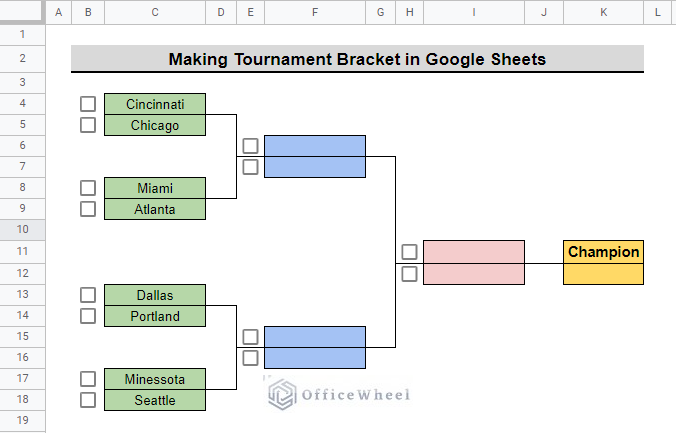Tick the checkbox next to Portland
676x433 pixels.
(x=88, y=316)
